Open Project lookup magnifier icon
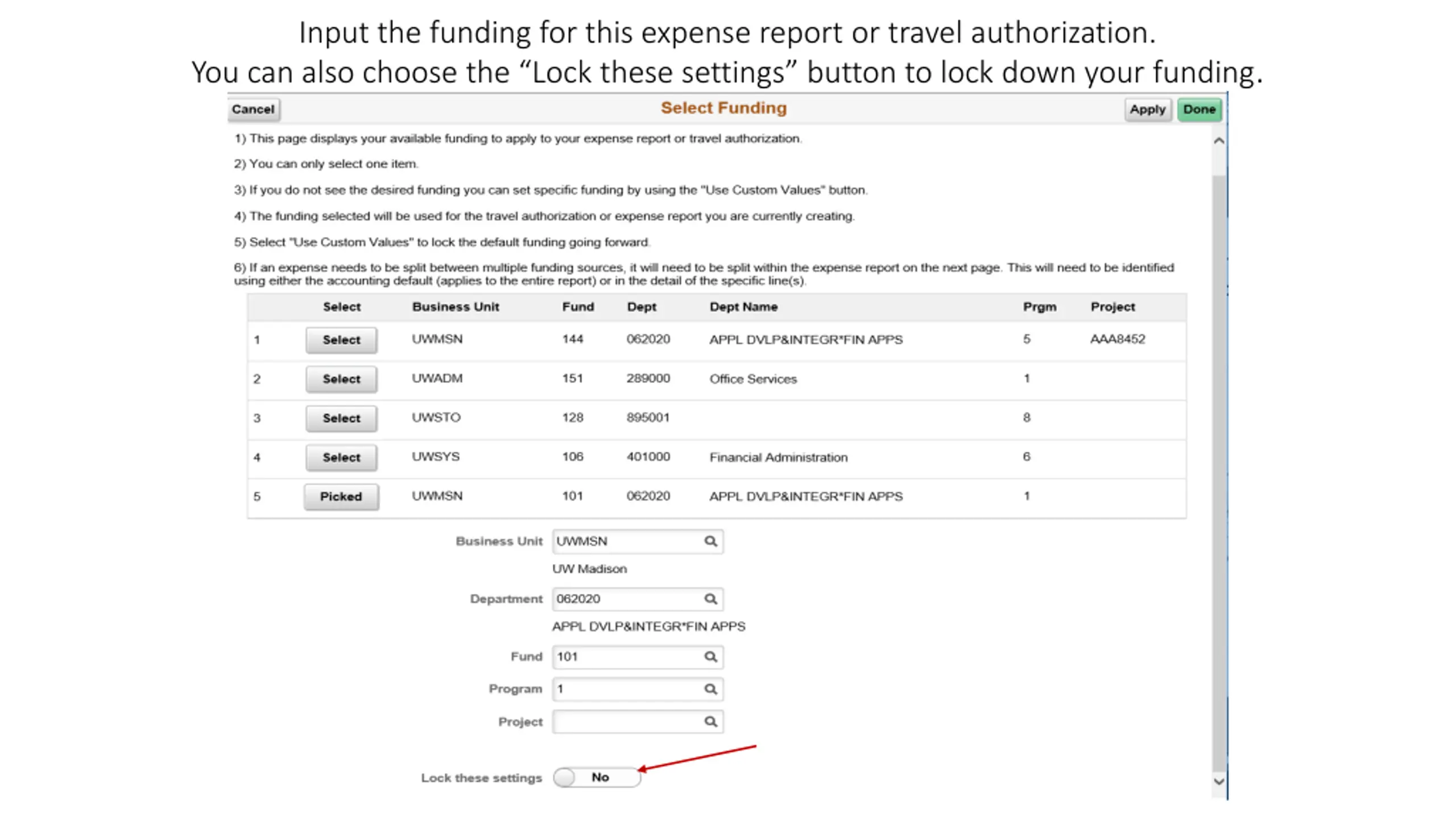The width and height of the screenshot is (1456, 819). [710, 722]
